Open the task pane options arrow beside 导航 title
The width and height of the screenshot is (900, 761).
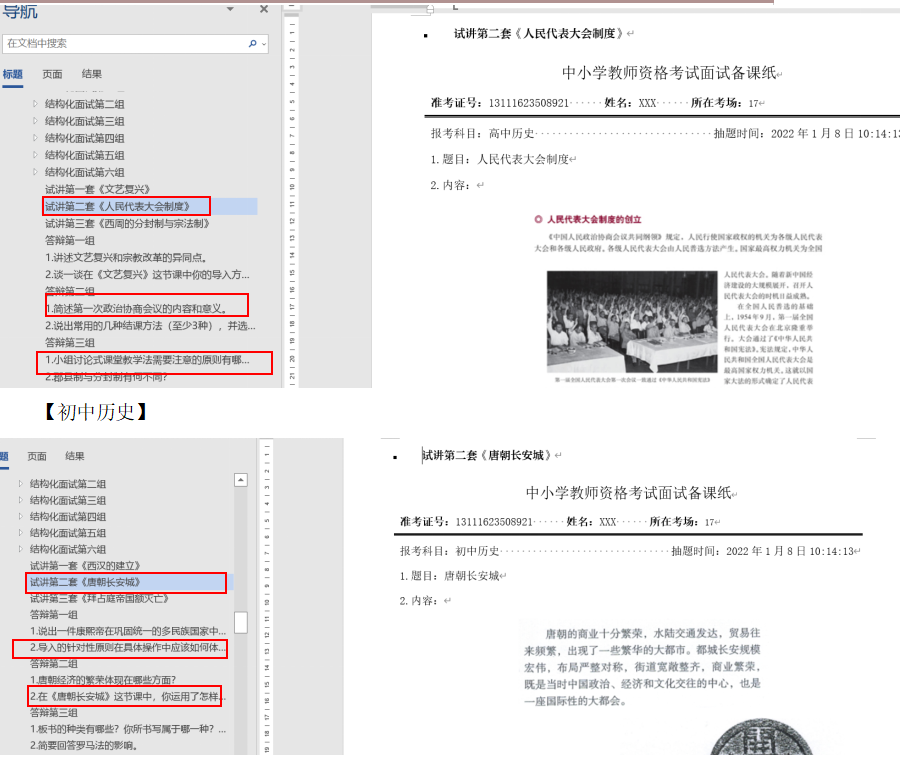[x=230, y=9]
